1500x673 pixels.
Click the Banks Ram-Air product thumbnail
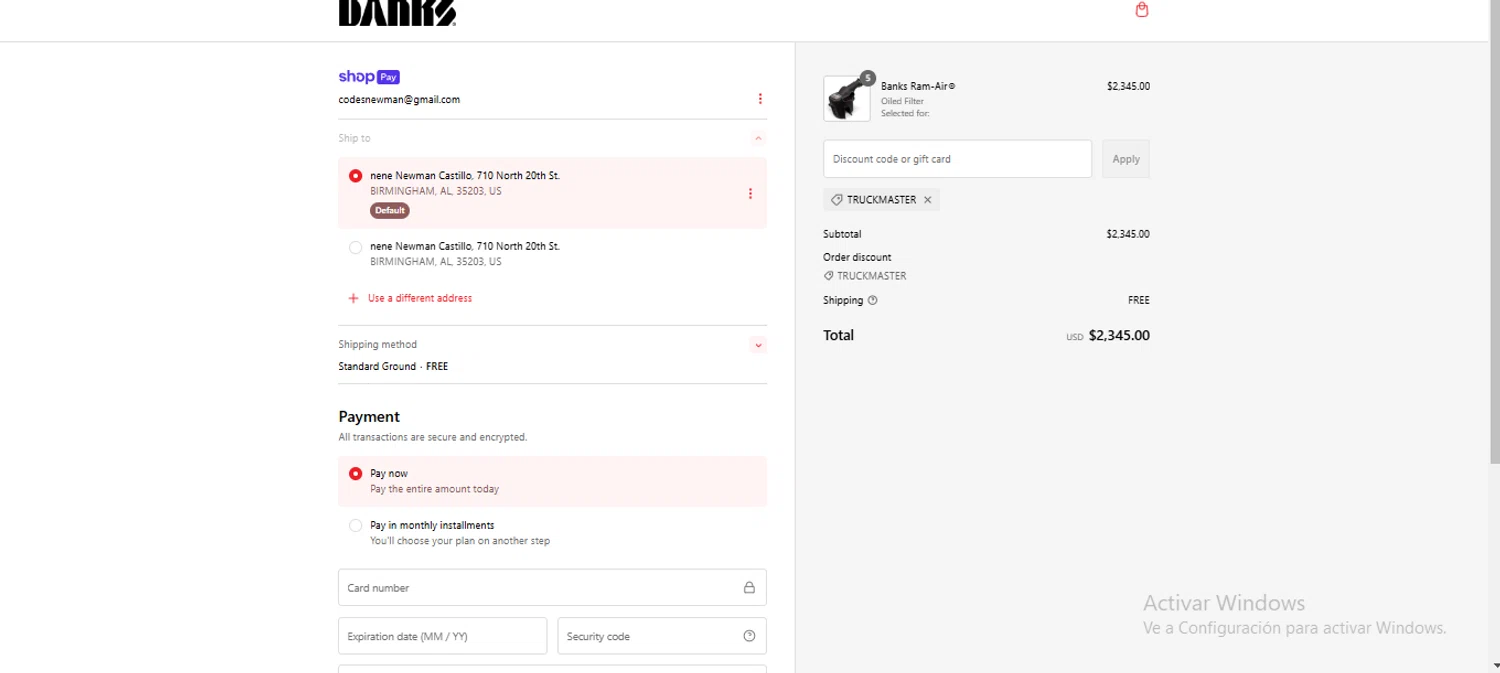pyautogui.click(x=846, y=98)
